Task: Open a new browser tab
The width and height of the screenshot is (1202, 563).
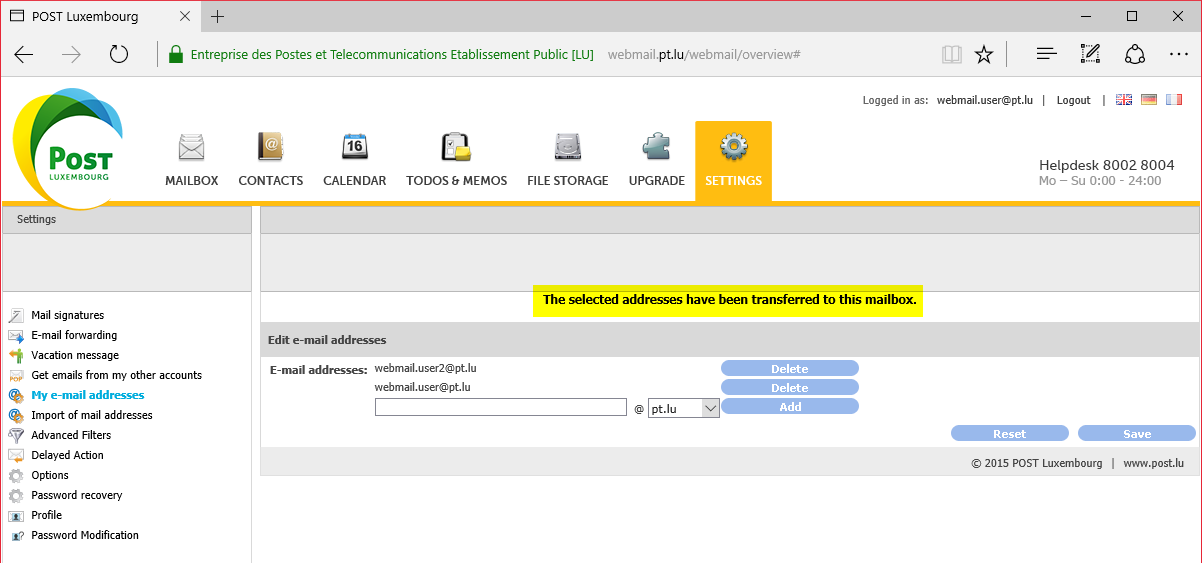Action: (218, 16)
